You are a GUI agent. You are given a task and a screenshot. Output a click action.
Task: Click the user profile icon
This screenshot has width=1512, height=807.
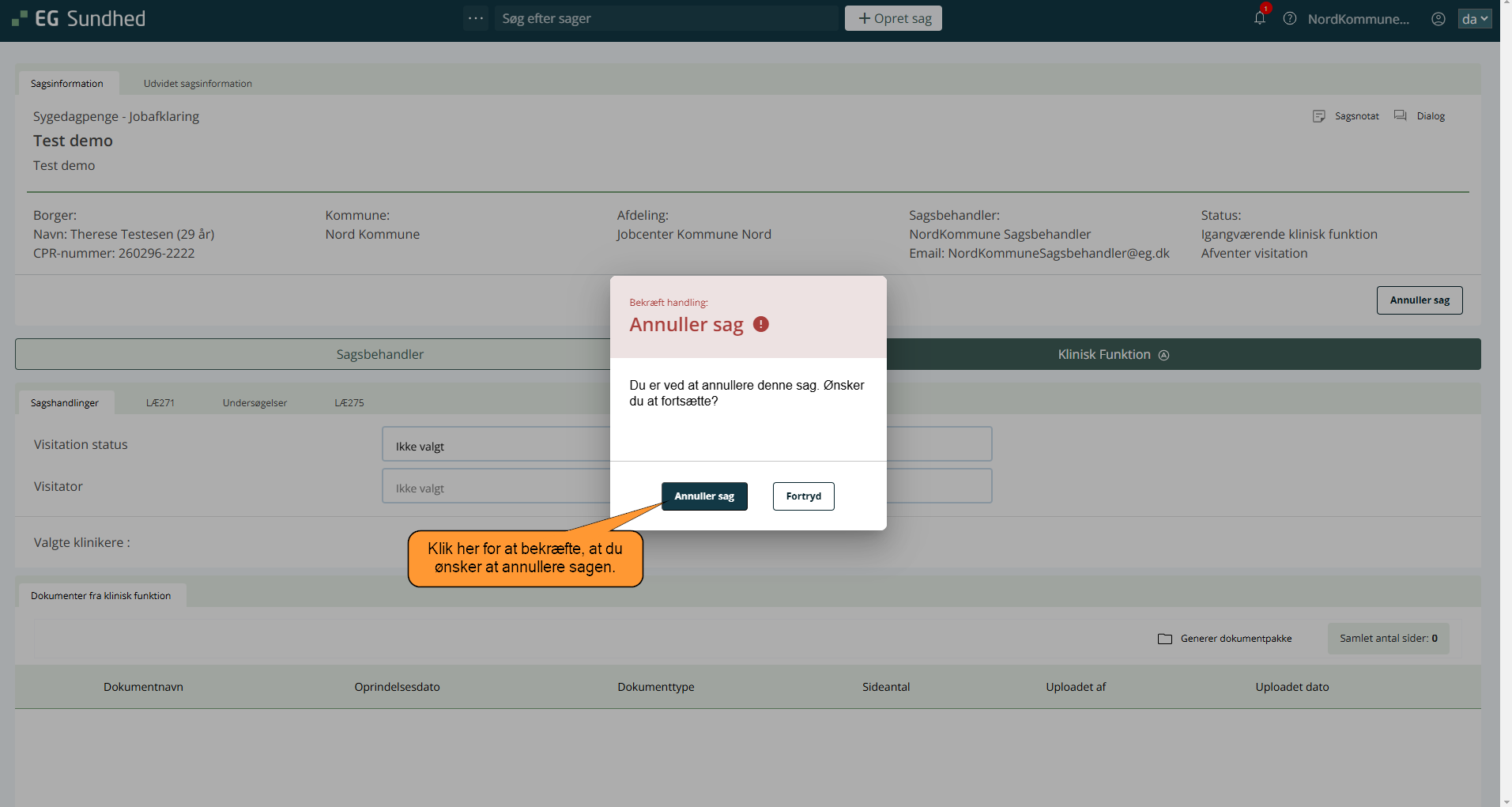1438,19
